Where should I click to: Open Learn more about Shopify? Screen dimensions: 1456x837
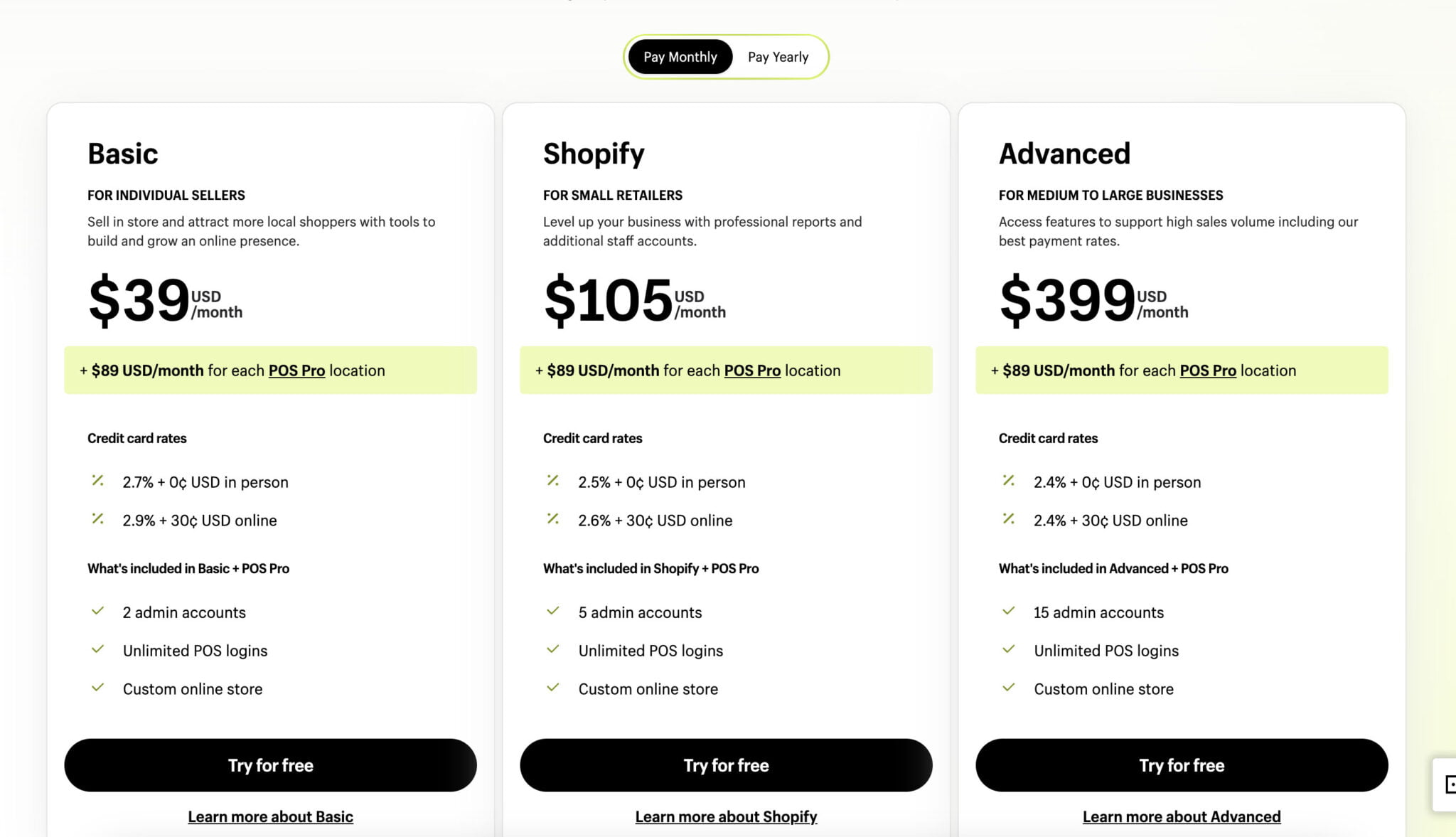(x=726, y=816)
